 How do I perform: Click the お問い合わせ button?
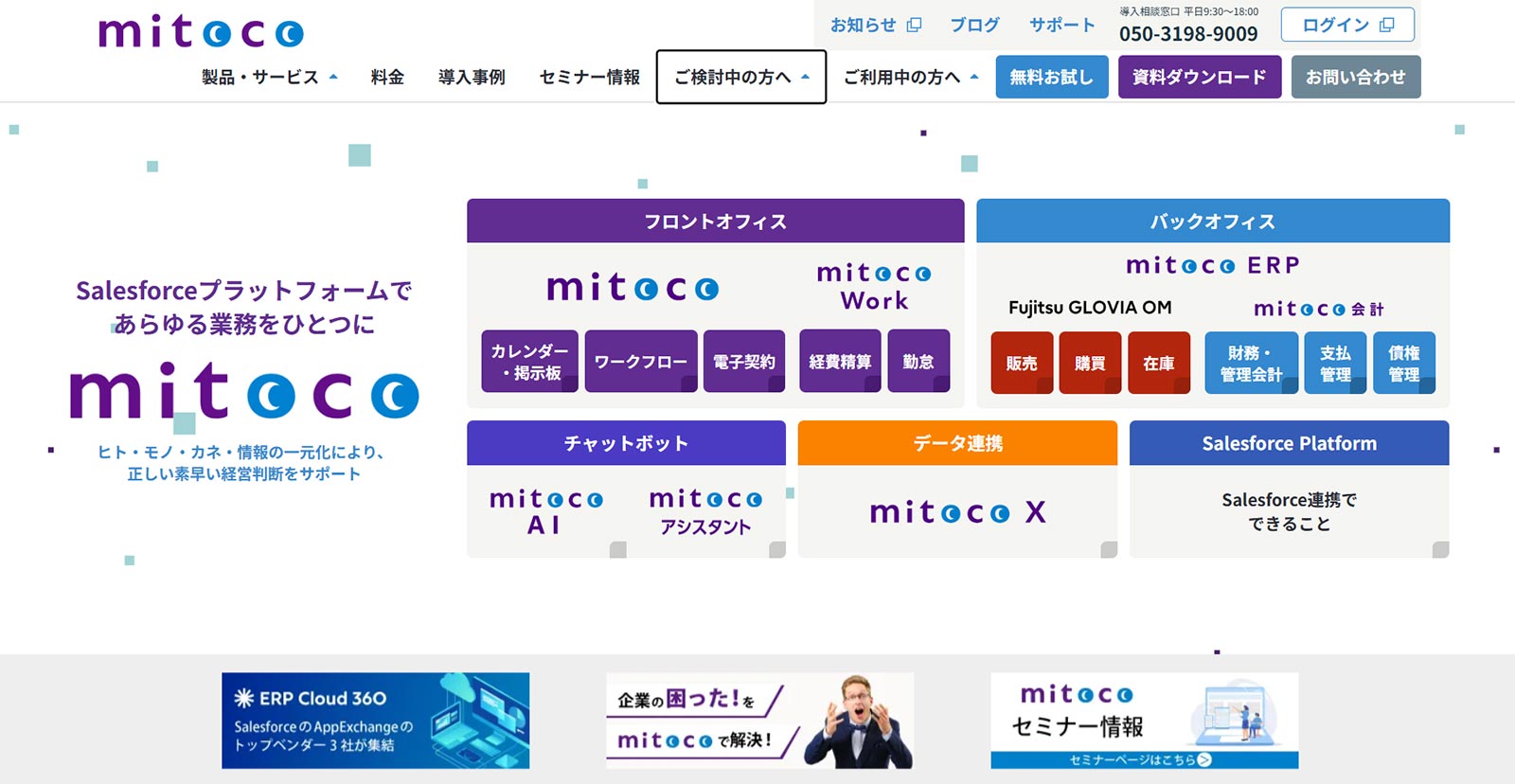coord(1356,77)
